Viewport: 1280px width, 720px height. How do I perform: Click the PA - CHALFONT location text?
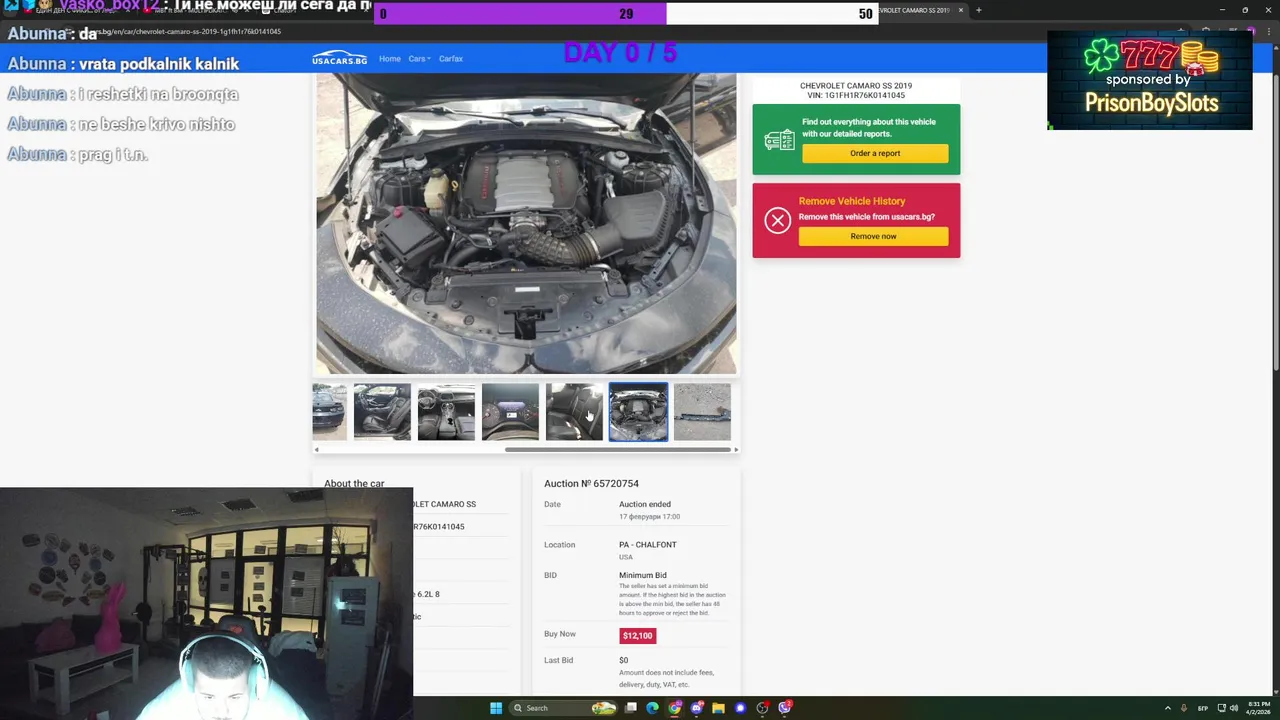coord(648,545)
